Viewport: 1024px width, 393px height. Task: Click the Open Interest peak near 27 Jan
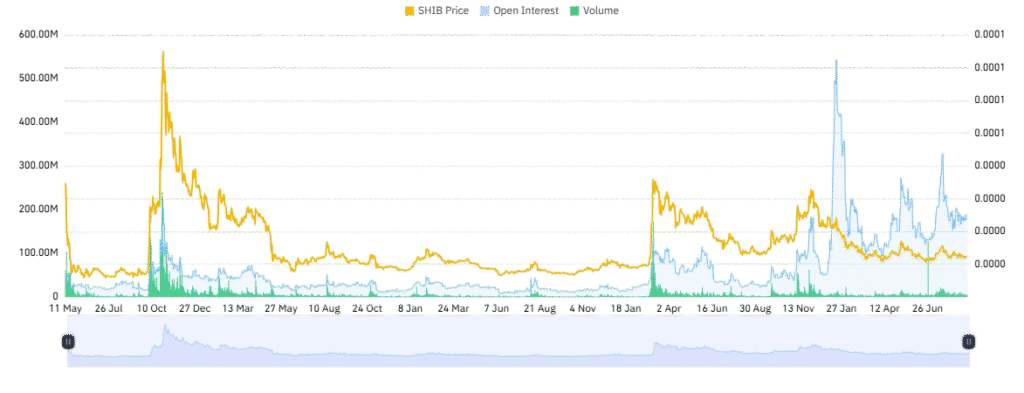coord(836,61)
